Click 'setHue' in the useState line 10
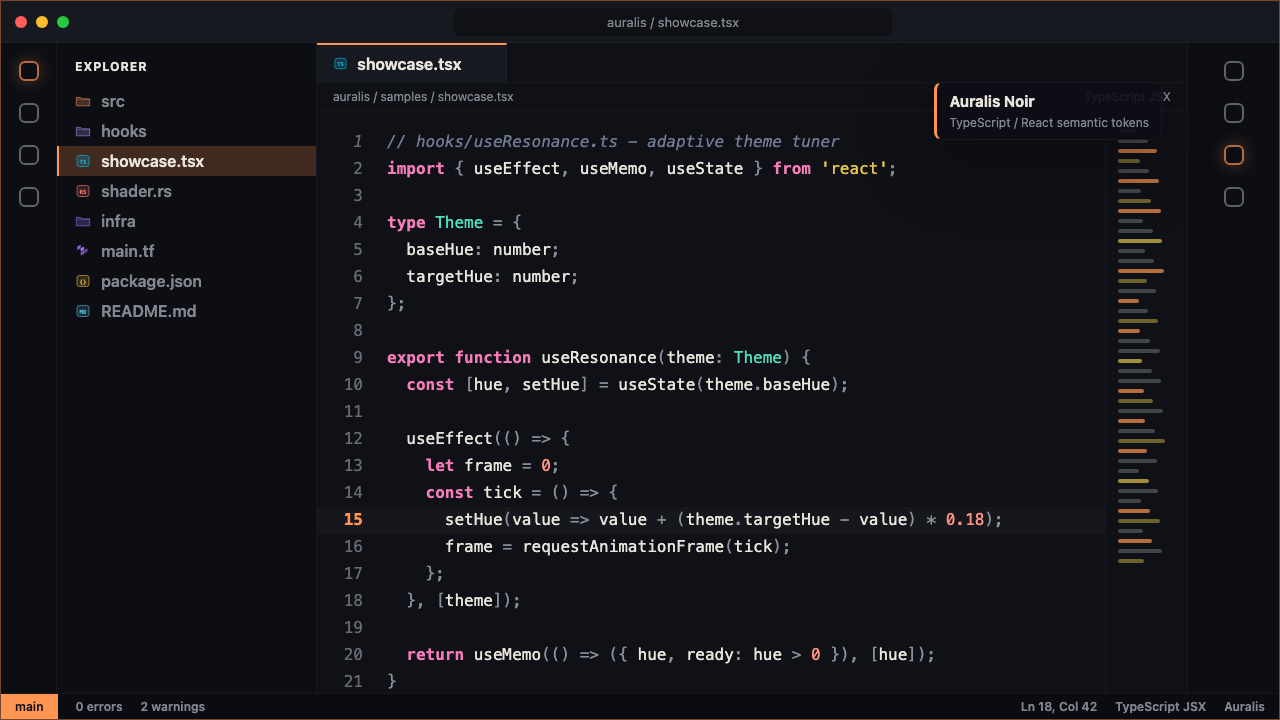This screenshot has width=1280, height=720. (x=551, y=384)
